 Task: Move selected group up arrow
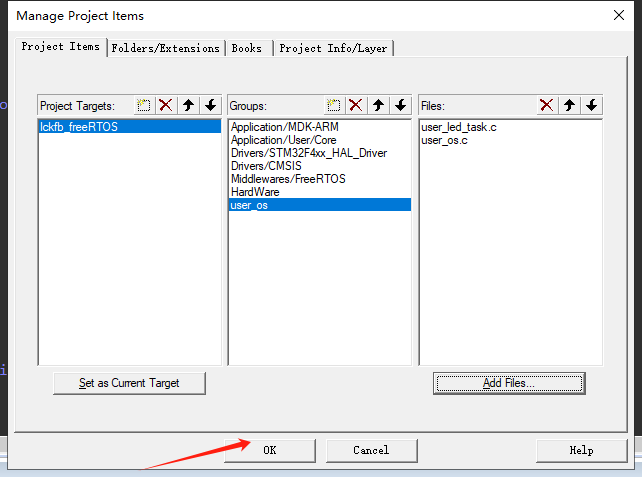click(x=378, y=105)
